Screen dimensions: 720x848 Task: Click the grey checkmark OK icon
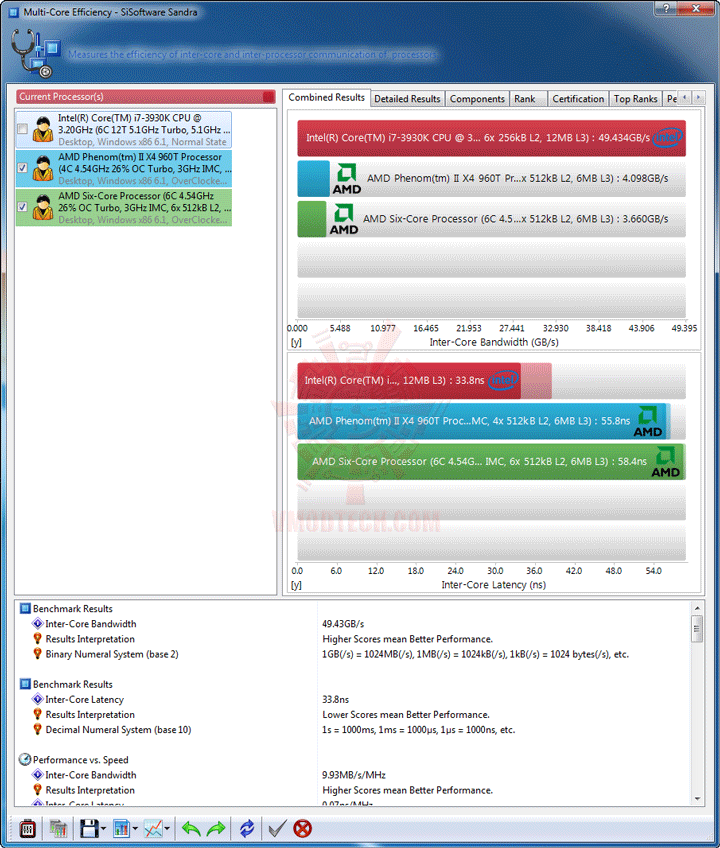pos(277,829)
